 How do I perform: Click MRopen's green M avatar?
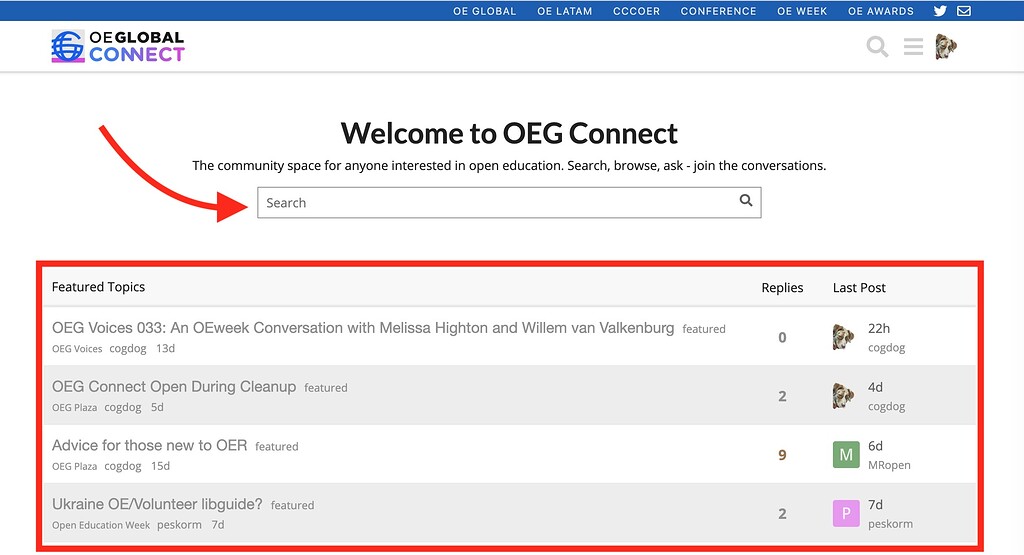[846, 455]
